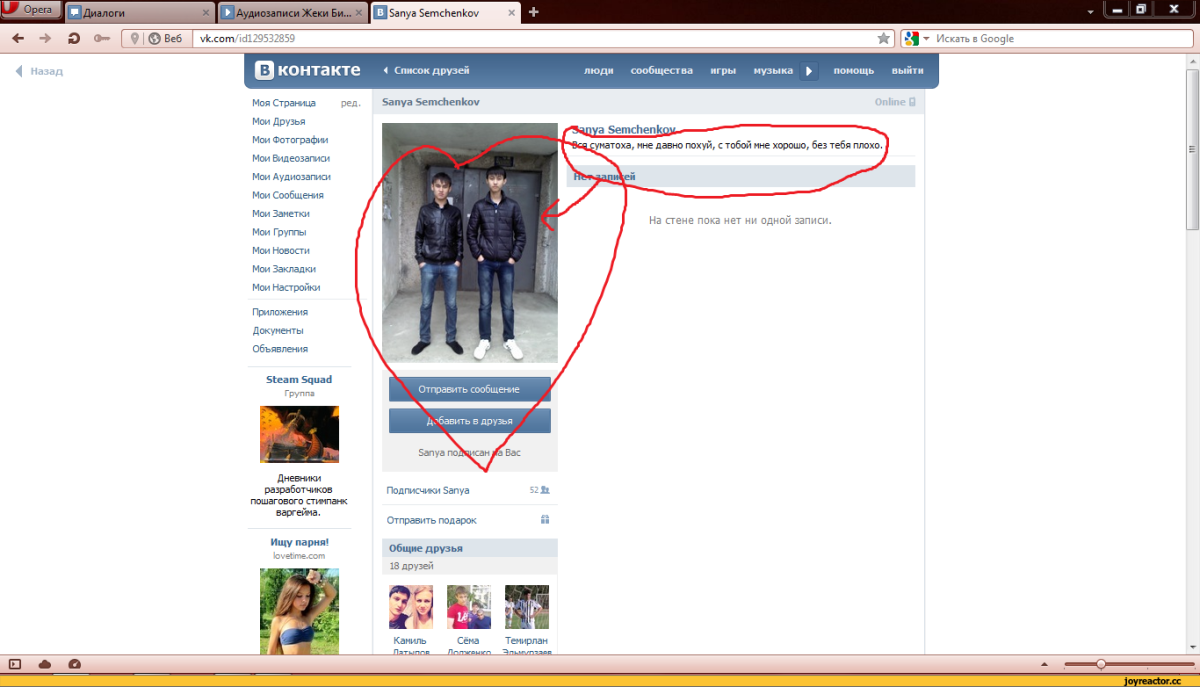Open the Google search engine dropdown

tap(915, 38)
